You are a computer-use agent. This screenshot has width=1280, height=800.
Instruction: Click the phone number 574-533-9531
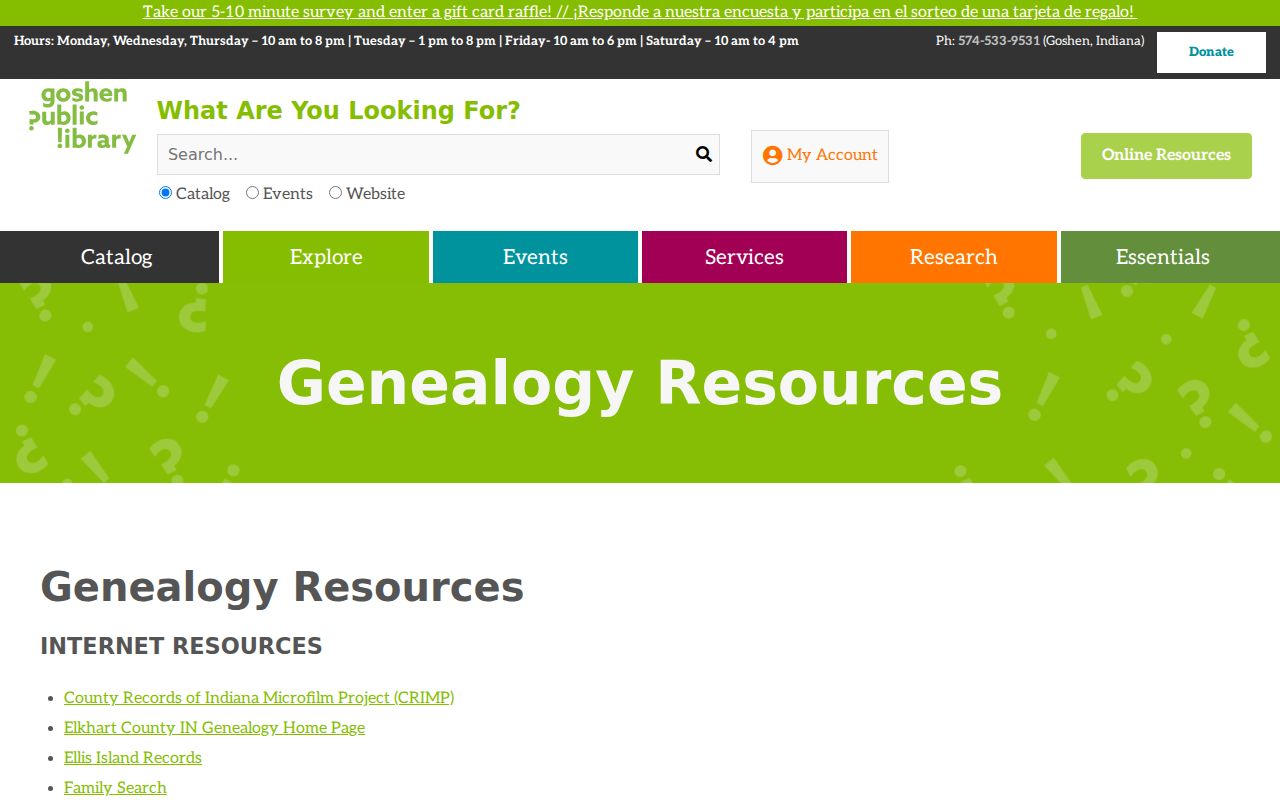pyautogui.click(x=998, y=41)
